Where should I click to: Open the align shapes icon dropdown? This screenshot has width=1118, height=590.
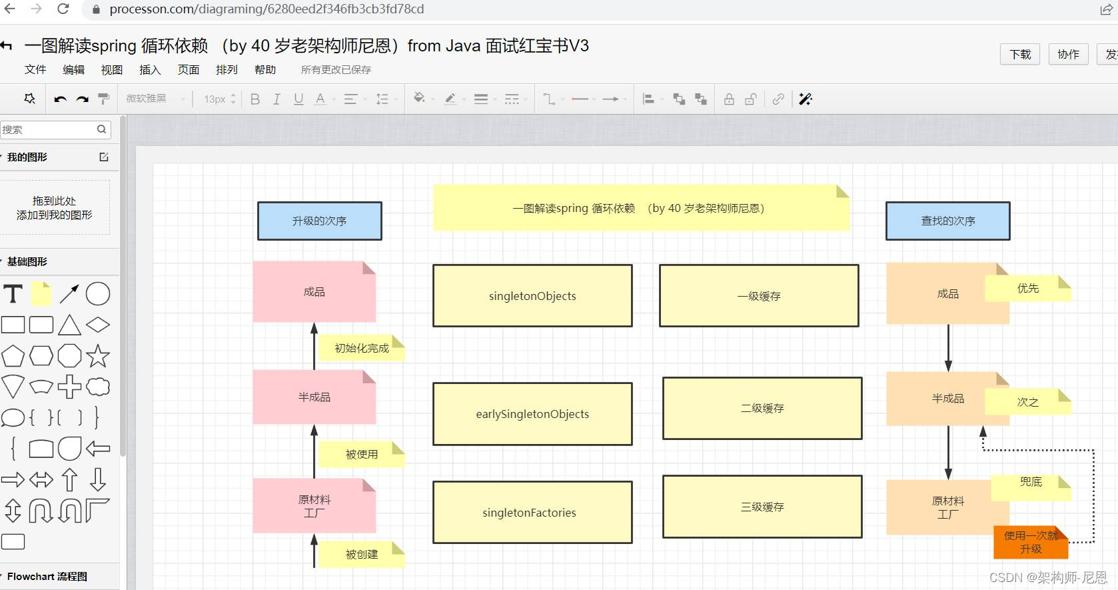click(649, 99)
